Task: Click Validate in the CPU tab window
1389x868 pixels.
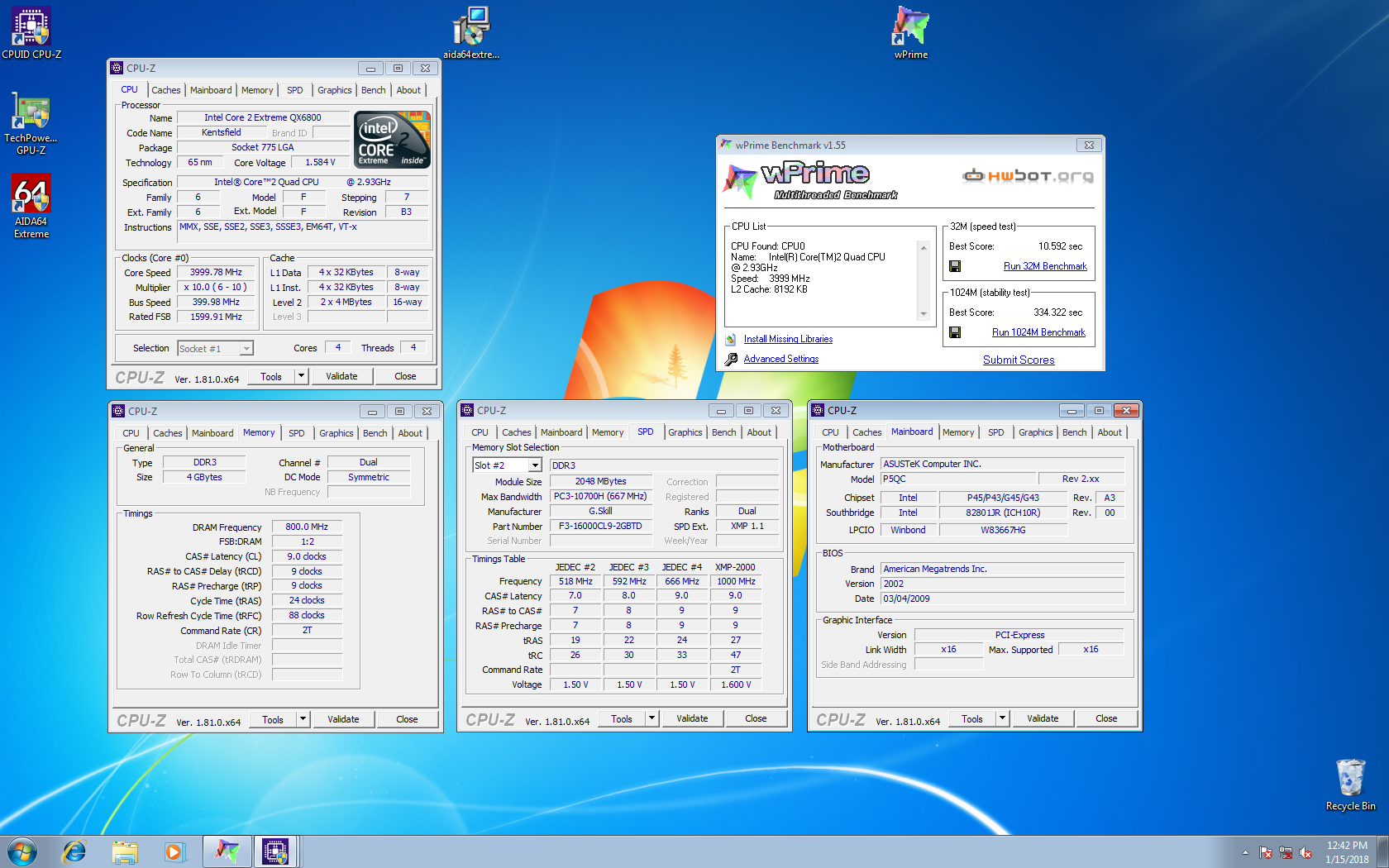Action: [x=341, y=376]
